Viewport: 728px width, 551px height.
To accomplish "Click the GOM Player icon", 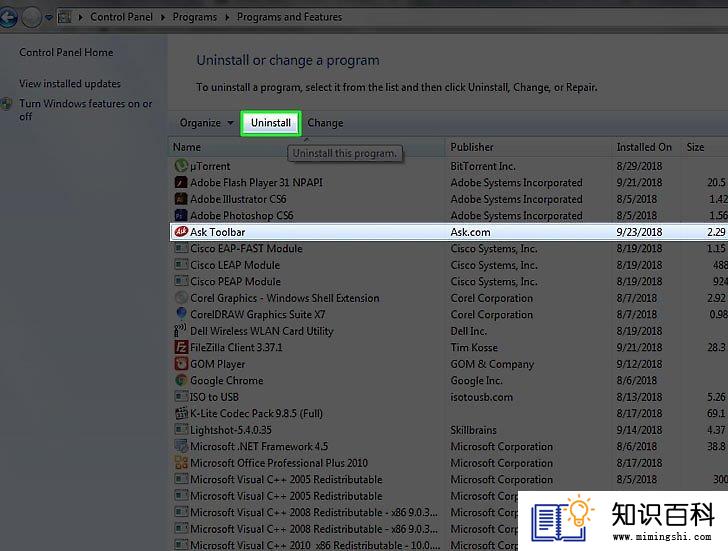I will [181, 363].
